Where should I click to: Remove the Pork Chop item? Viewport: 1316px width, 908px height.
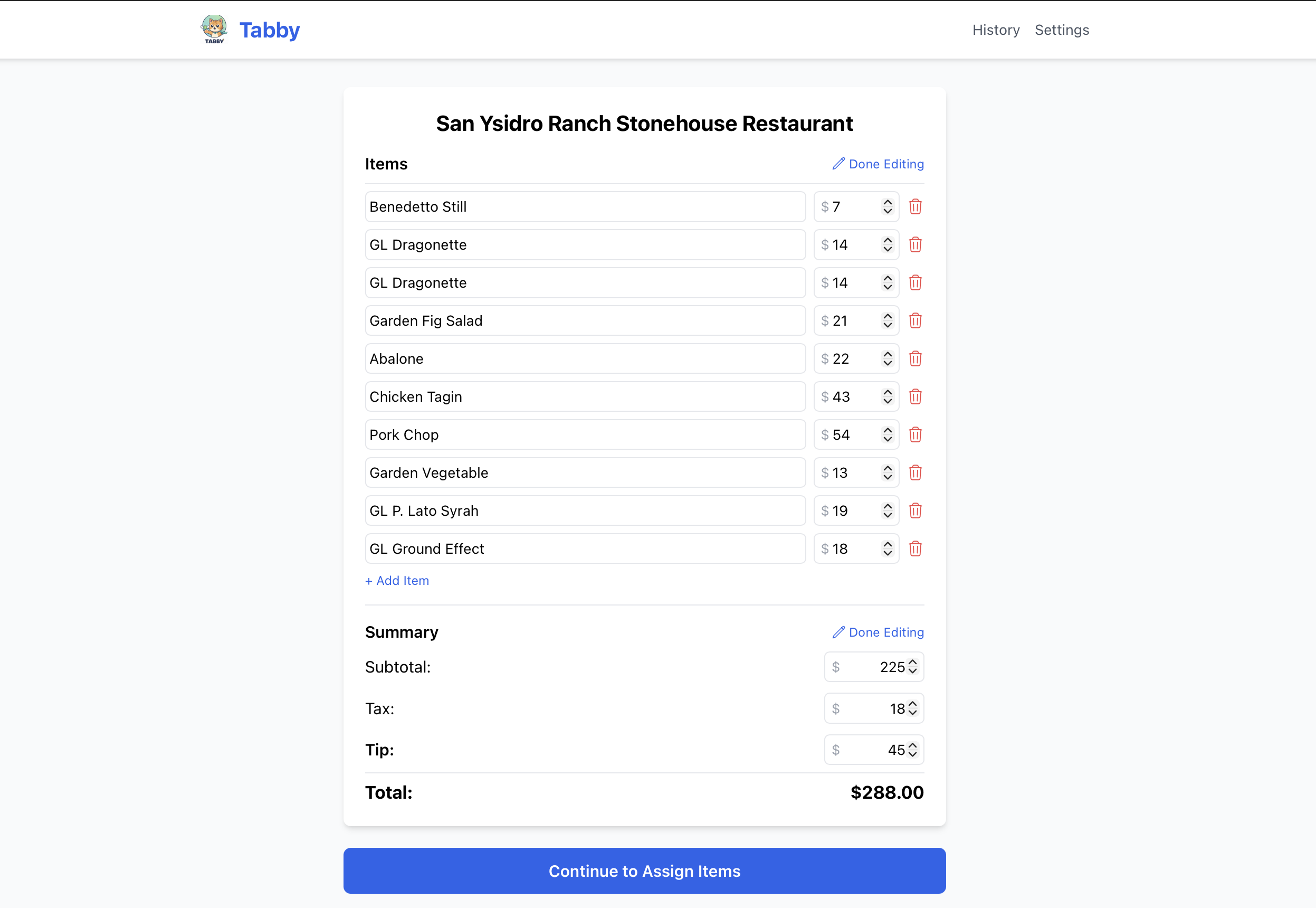point(915,434)
